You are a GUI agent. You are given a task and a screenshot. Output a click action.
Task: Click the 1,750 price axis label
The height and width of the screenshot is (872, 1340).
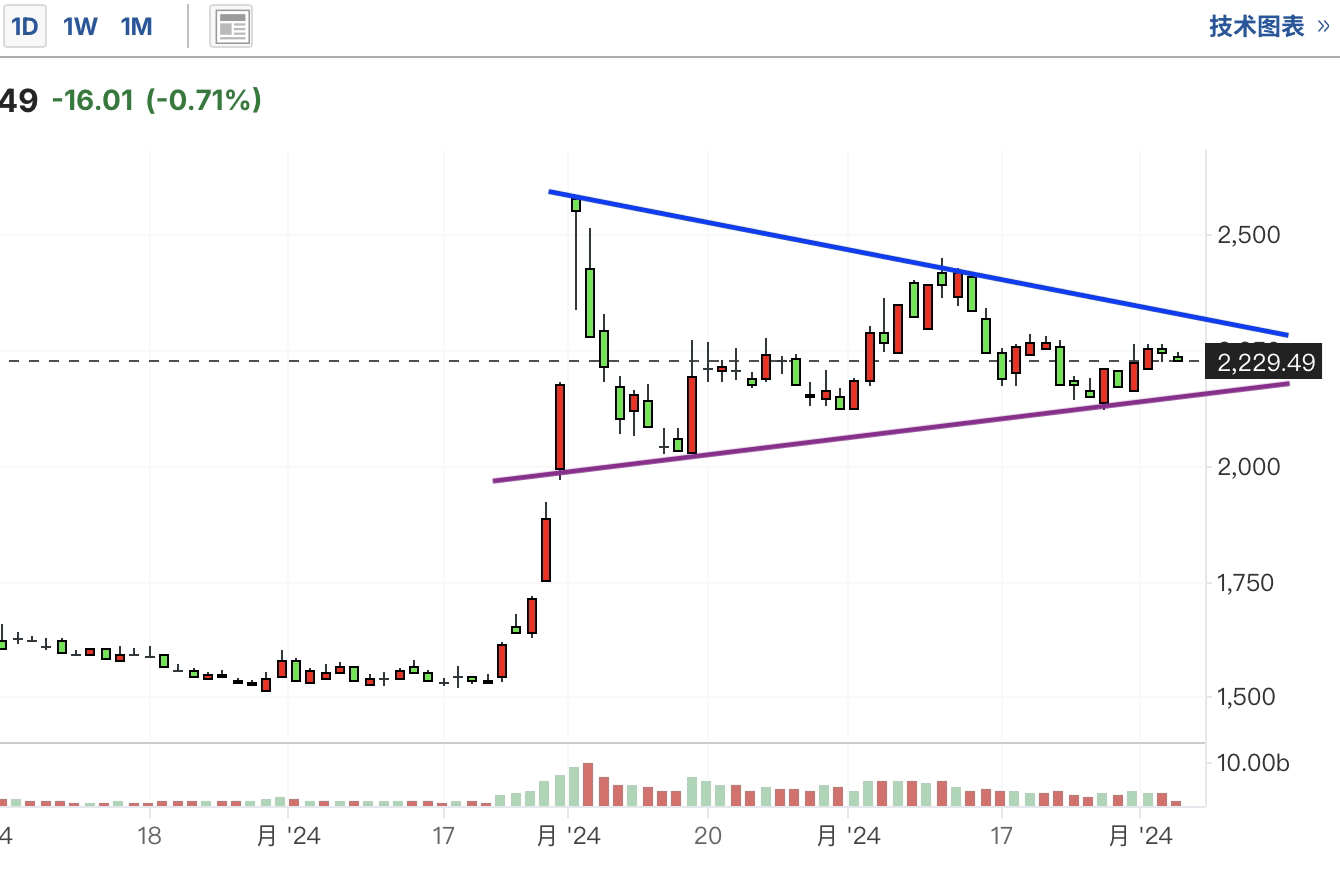1246,582
